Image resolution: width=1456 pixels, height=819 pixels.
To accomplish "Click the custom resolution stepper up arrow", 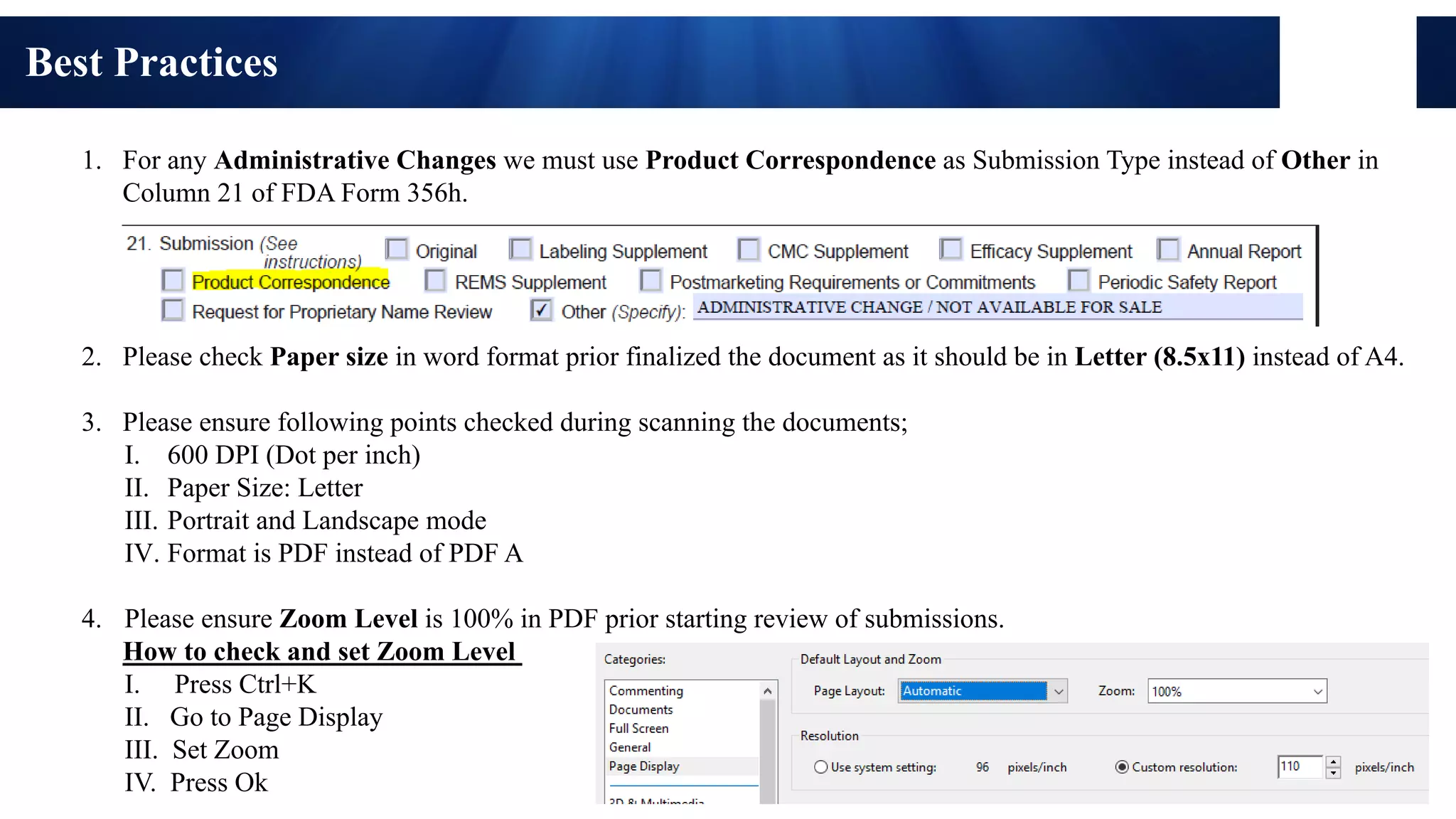I will pos(1333,761).
